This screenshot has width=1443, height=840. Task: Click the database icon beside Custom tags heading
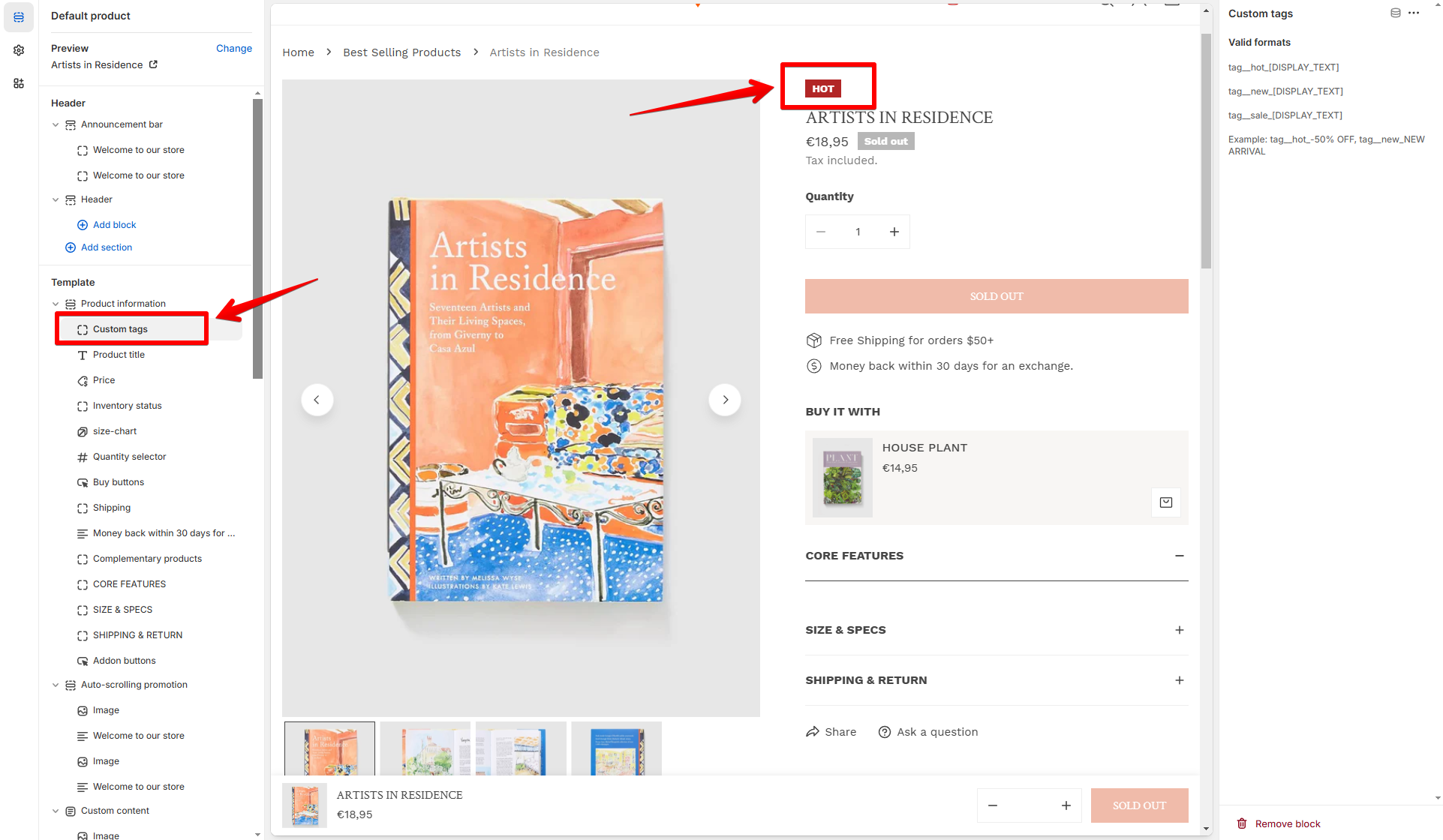pos(1395,13)
